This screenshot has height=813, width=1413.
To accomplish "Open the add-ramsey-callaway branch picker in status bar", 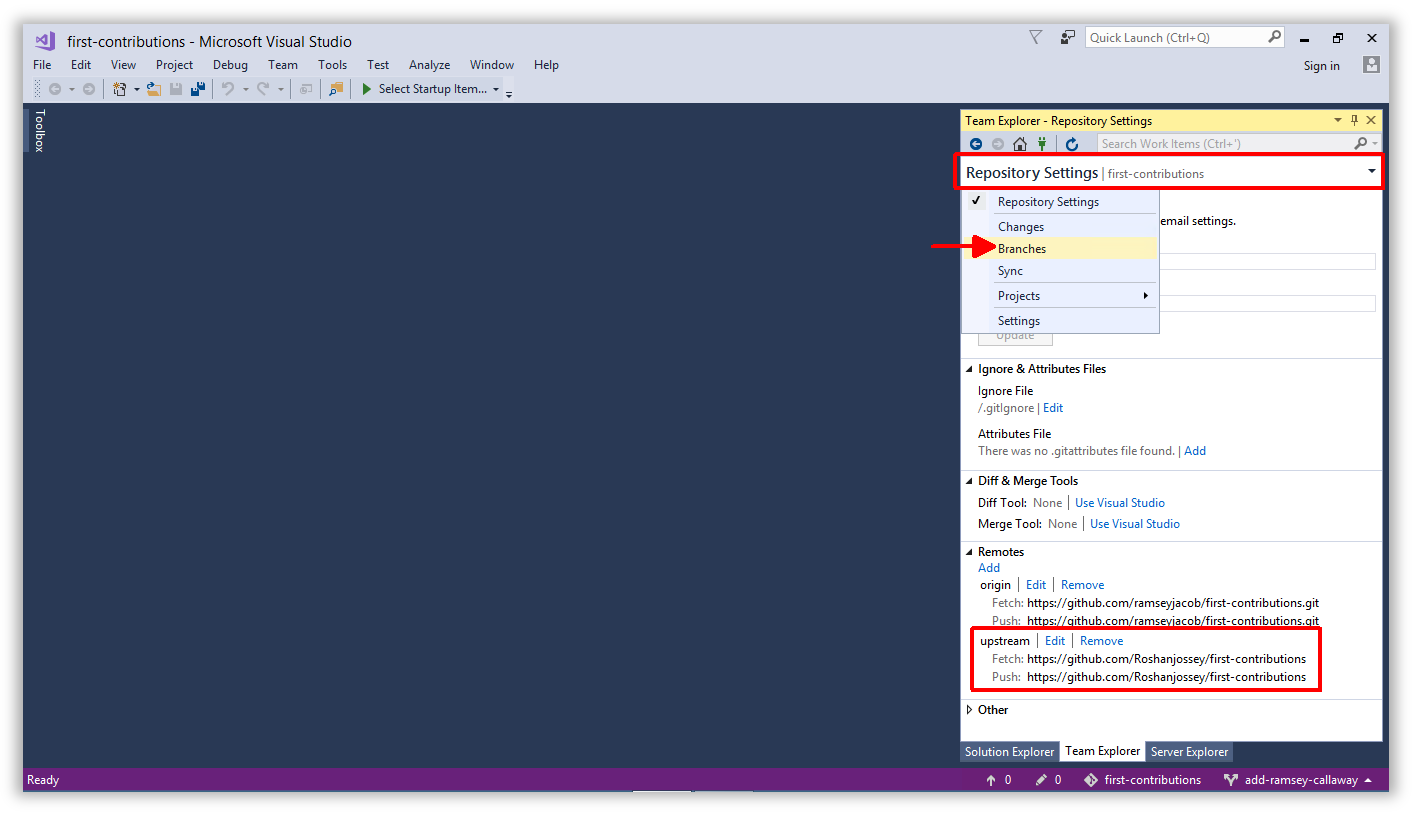I will 1298,780.
